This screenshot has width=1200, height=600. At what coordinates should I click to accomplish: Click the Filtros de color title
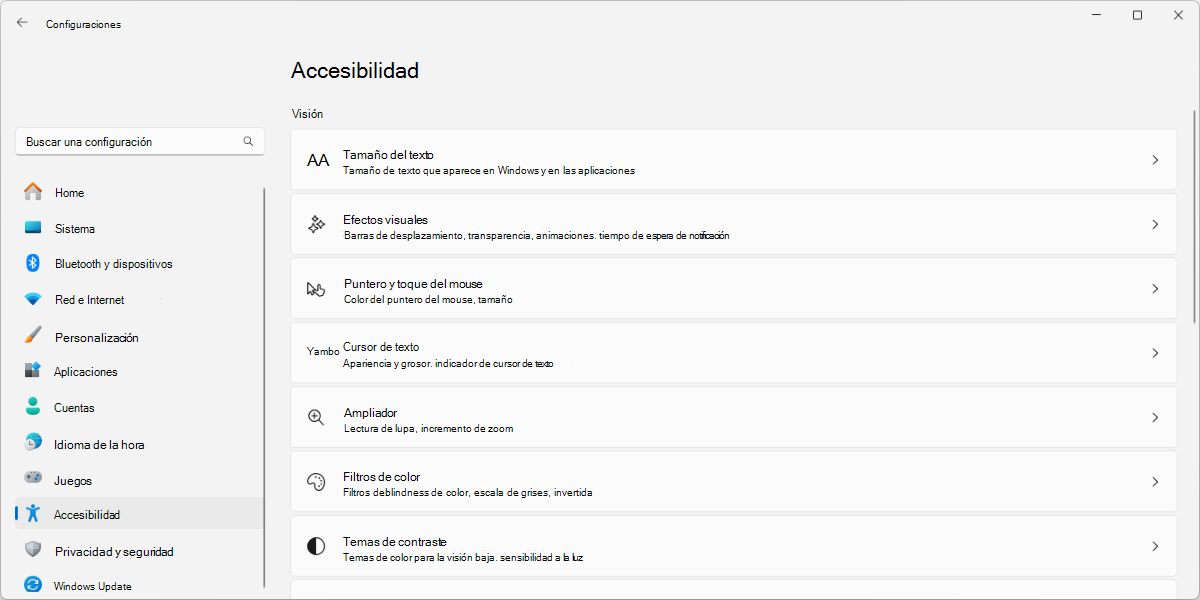381,477
